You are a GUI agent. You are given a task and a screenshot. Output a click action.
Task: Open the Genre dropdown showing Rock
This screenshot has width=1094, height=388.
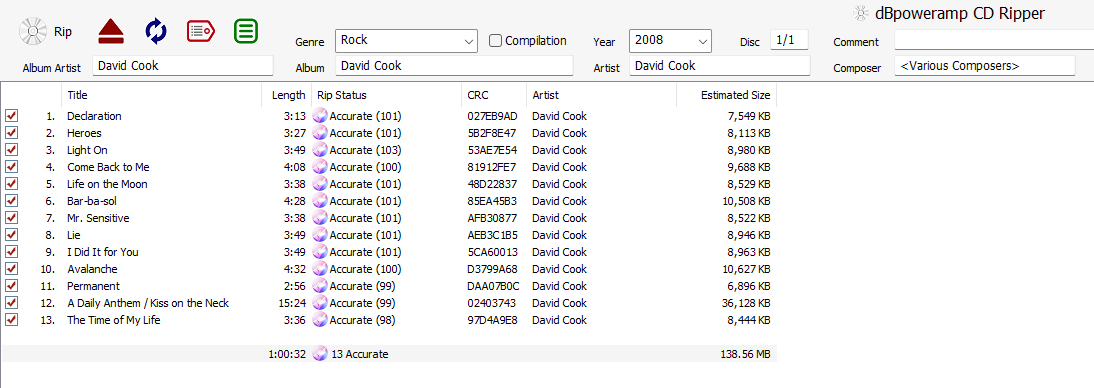click(x=407, y=41)
